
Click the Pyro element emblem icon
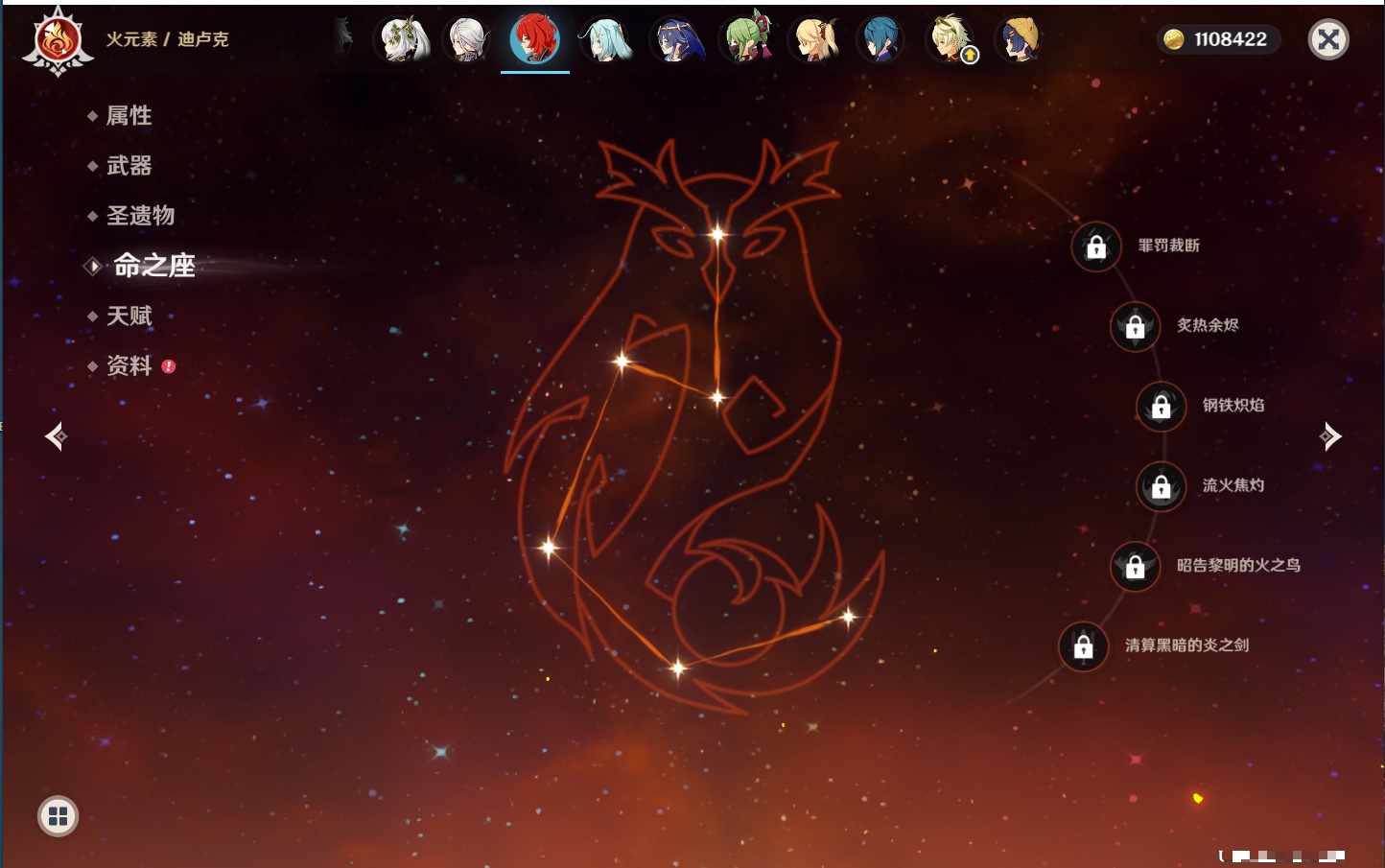coord(58,41)
